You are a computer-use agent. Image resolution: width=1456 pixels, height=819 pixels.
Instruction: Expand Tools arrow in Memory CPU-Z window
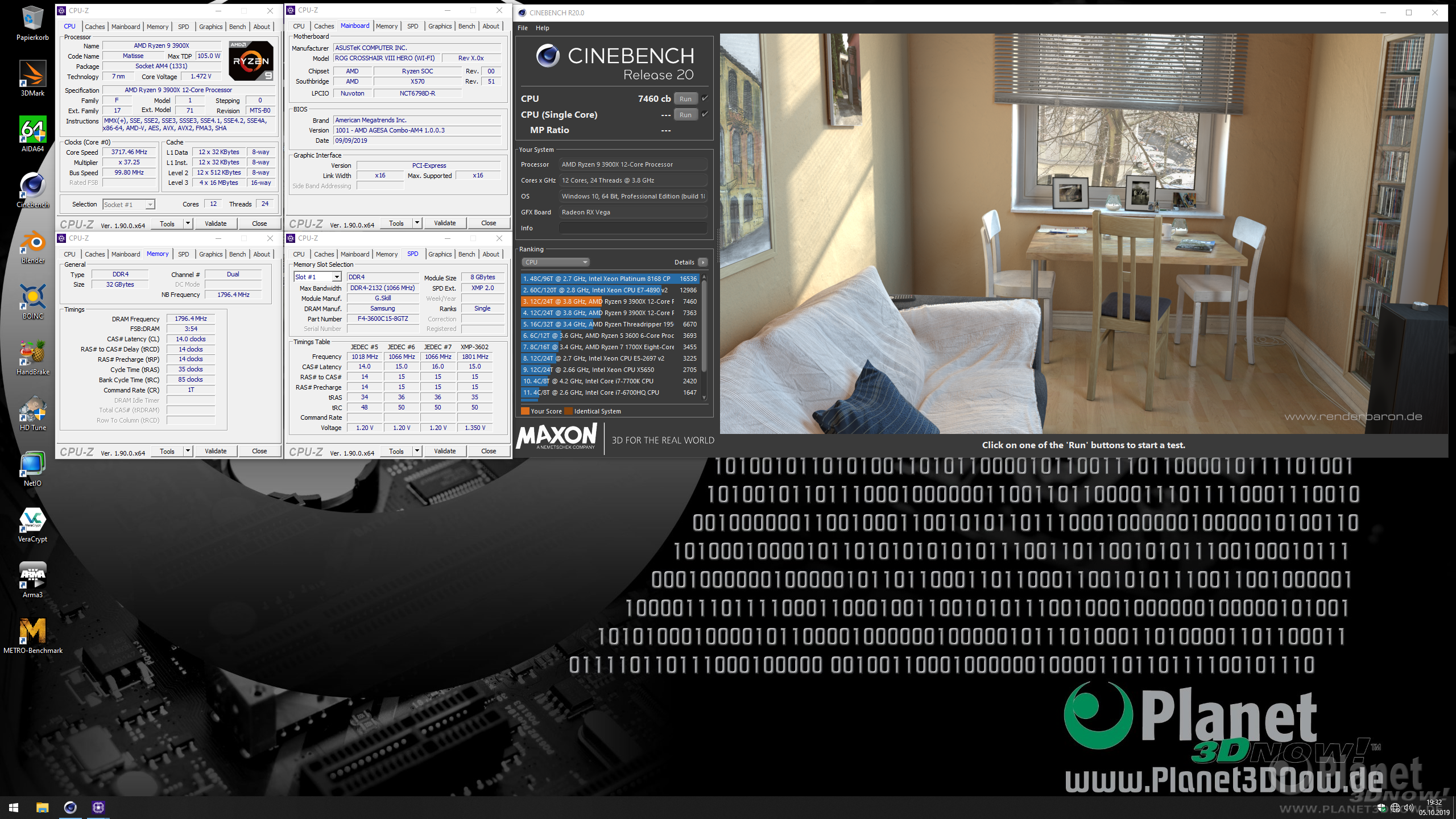[x=188, y=451]
